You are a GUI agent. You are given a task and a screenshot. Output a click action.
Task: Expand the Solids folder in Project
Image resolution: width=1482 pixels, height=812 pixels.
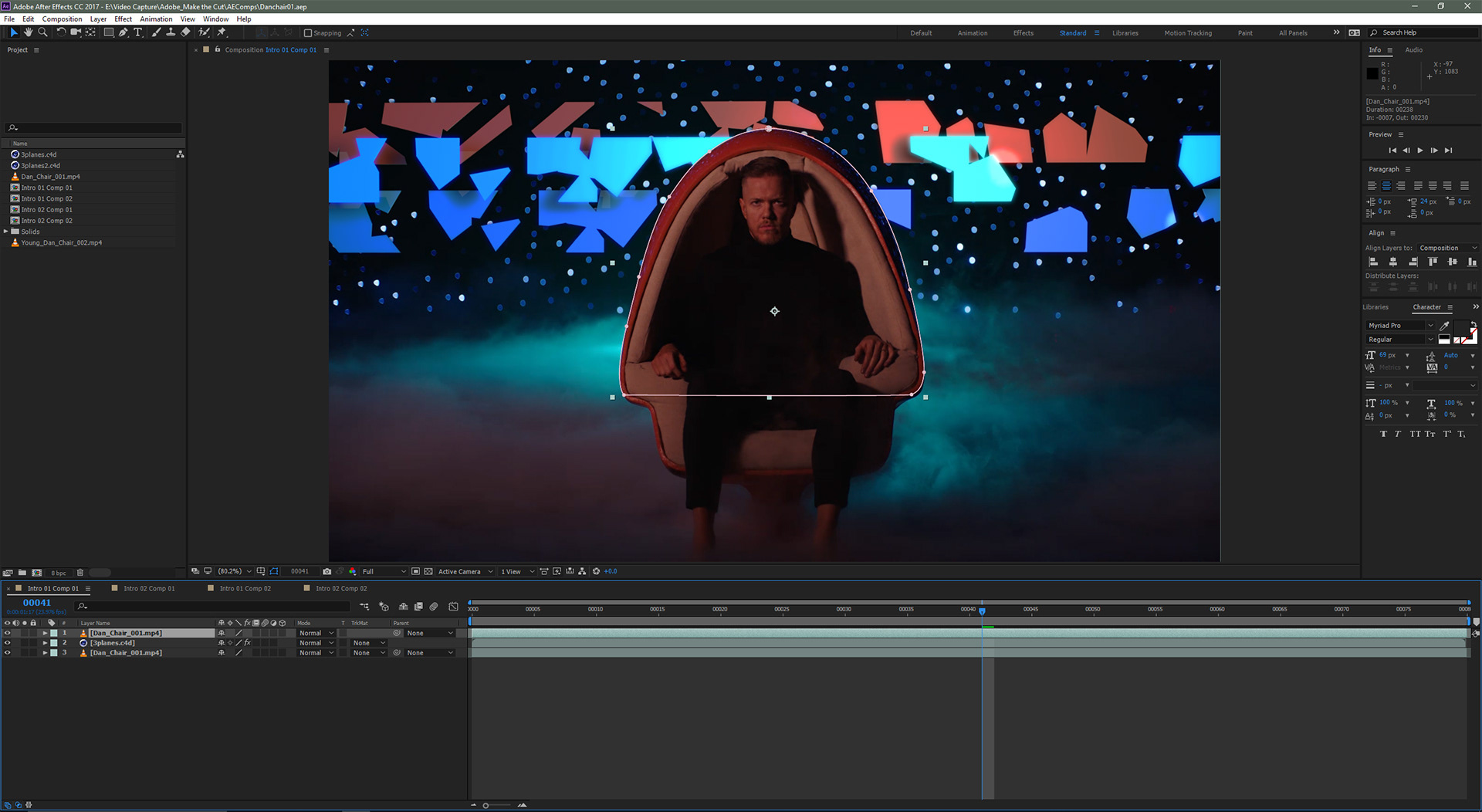(6, 232)
